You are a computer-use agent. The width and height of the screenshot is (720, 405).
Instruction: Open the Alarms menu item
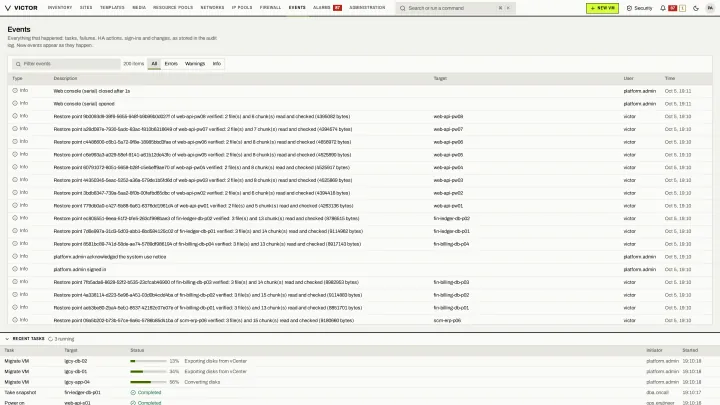click(x=327, y=8)
